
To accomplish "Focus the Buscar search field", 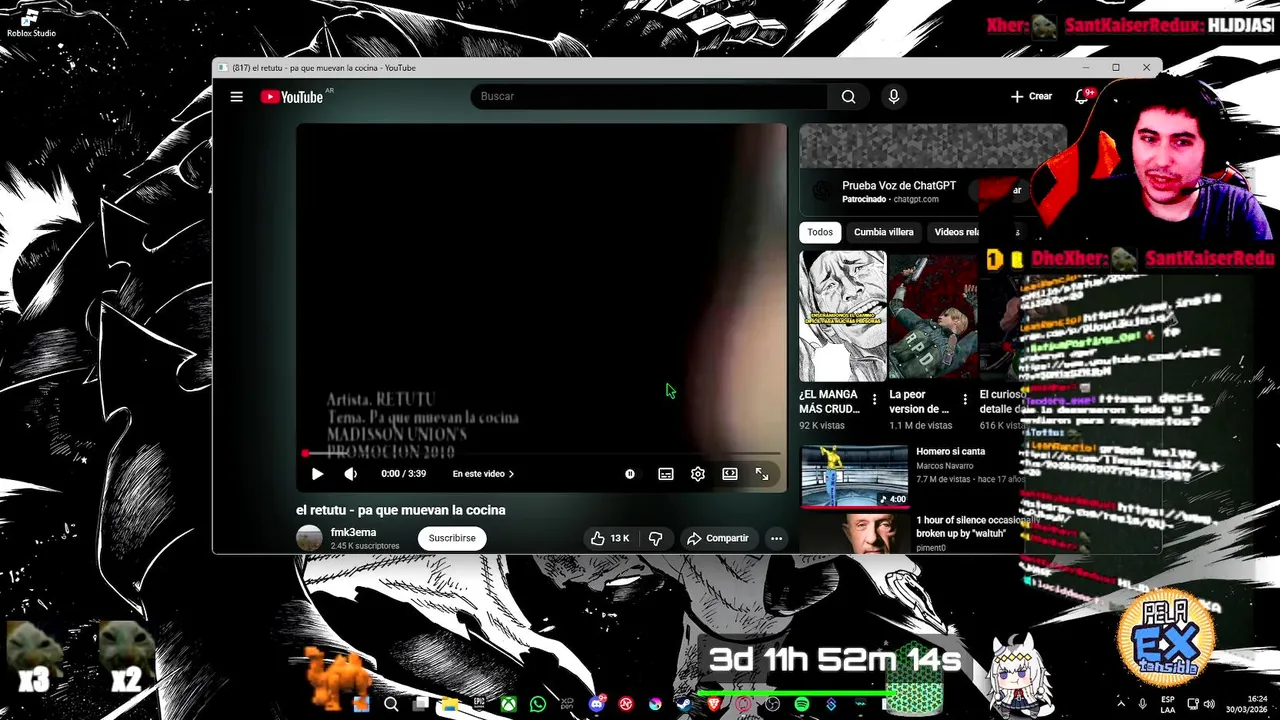I will [650, 96].
